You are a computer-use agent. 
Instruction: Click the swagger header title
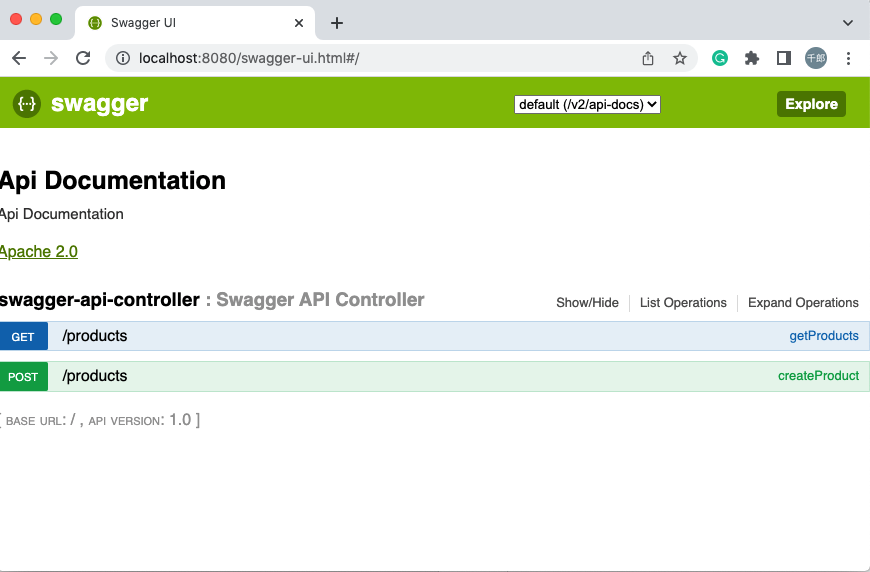click(x=99, y=104)
